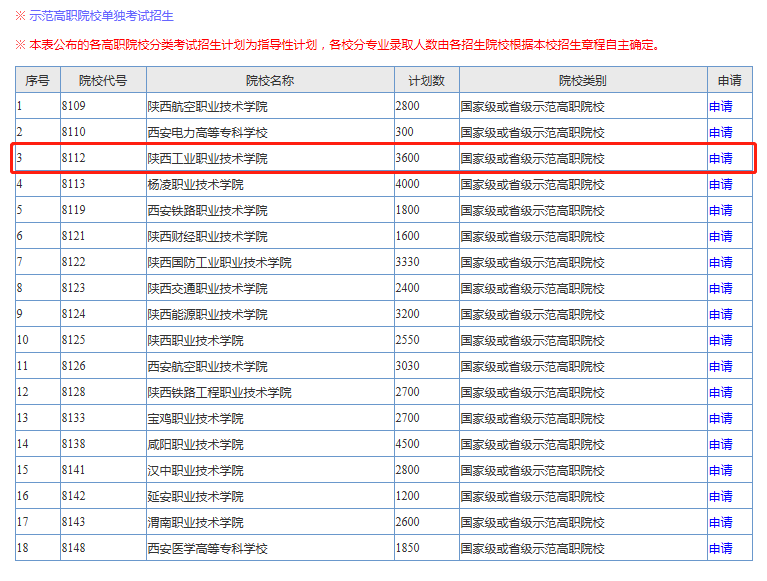This screenshot has height=581, width=767.
Task: Apply to 陕西职业技术学院 using 申请
Action: [720, 340]
